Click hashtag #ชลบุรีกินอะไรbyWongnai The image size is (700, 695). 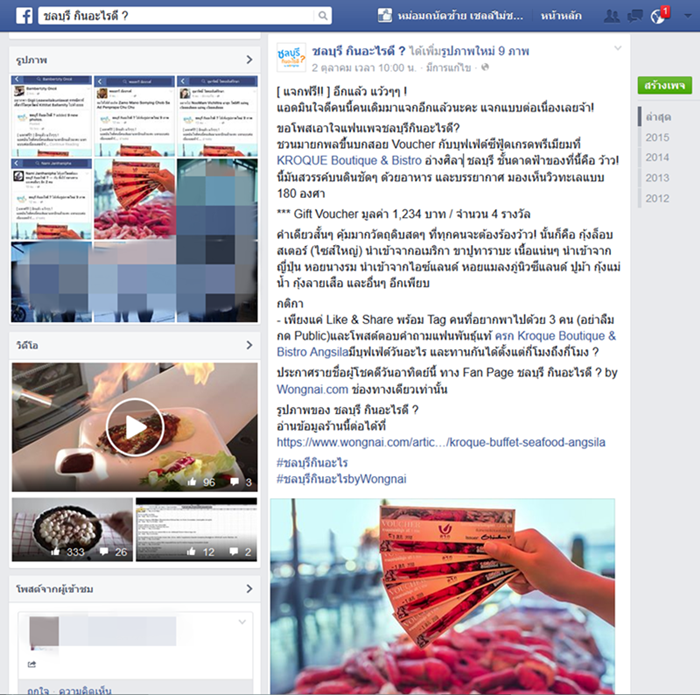pyautogui.click(x=342, y=479)
